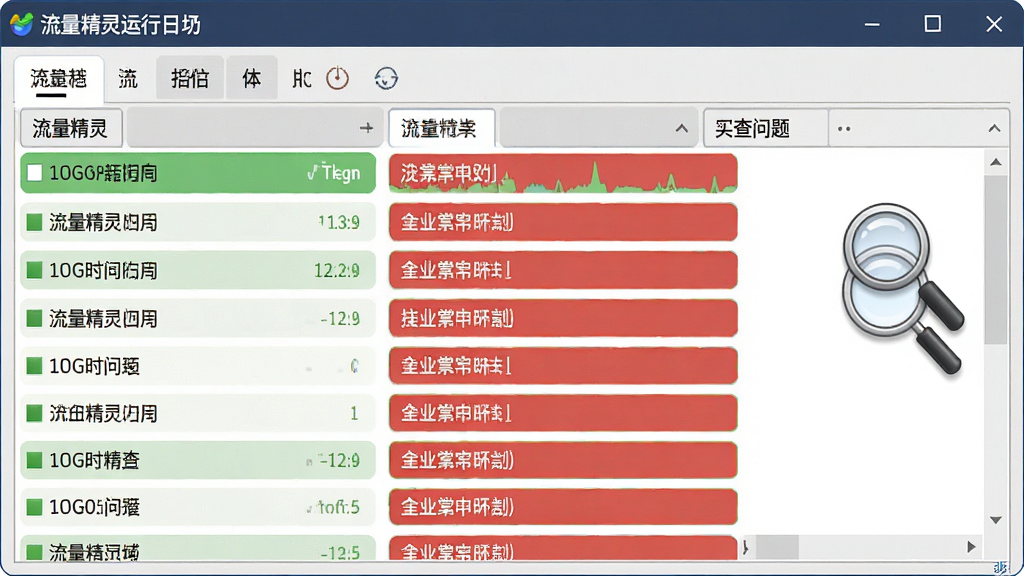
Task: Toggle green checkbox of 10G时间 row 12:2:9
Action: 34,270
